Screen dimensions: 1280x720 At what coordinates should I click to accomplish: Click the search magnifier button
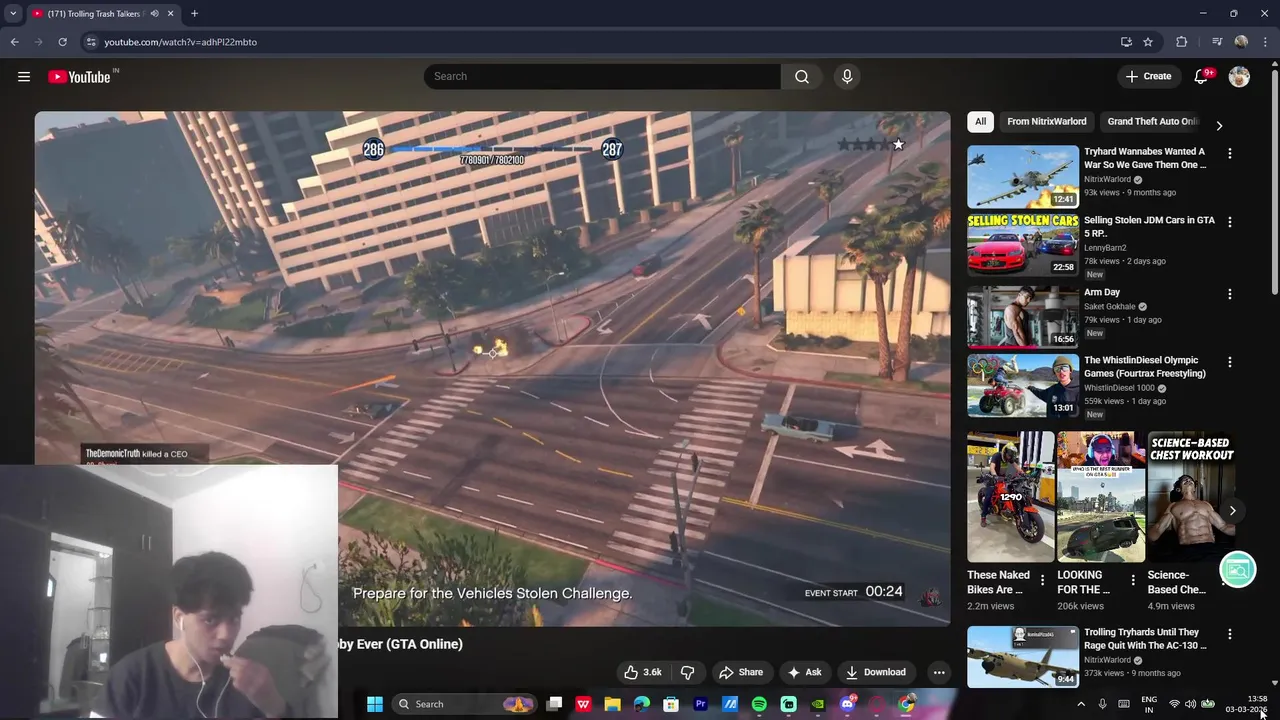click(x=802, y=77)
